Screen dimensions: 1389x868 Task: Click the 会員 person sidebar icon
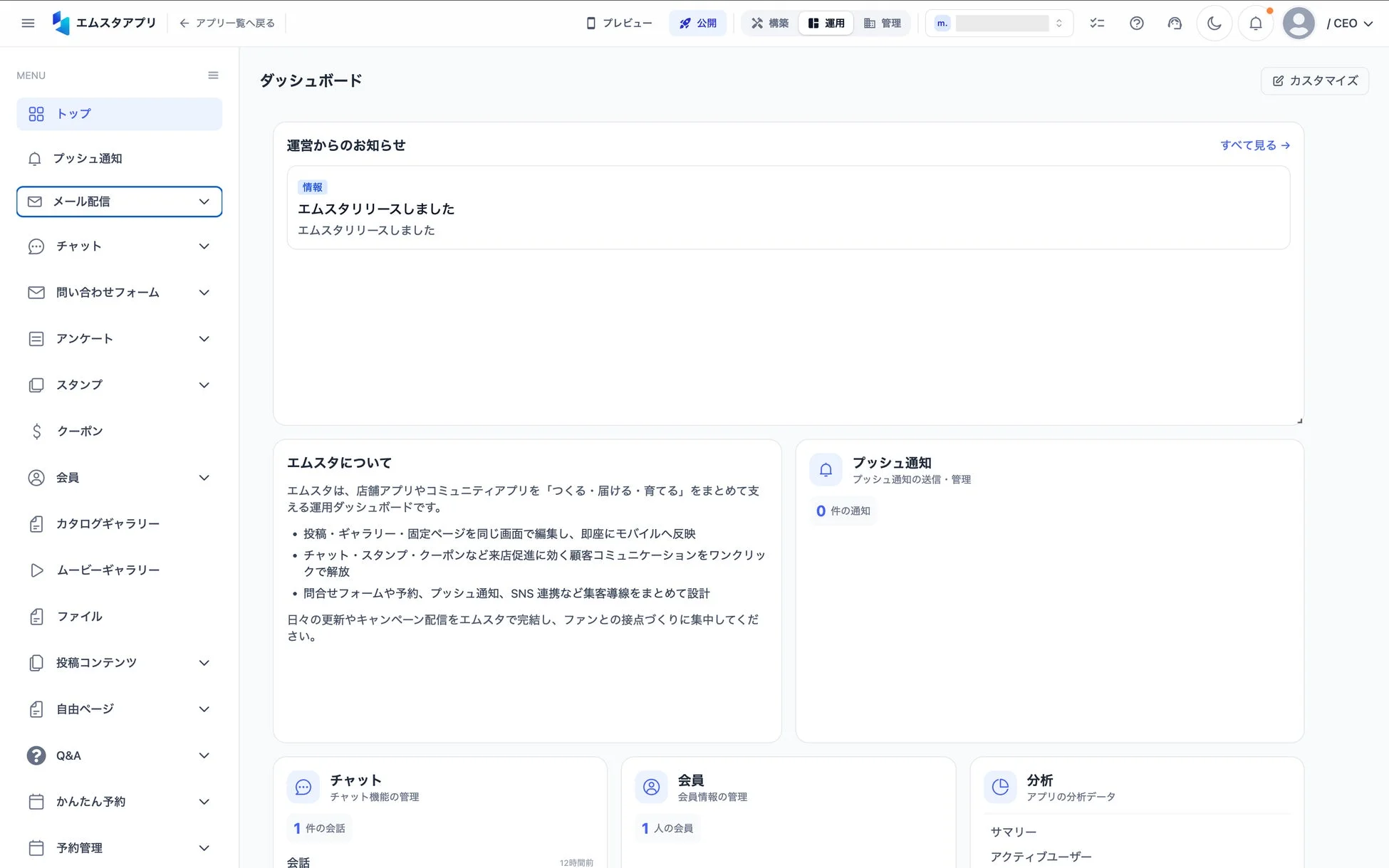pyautogui.click(x=36, y=478)
